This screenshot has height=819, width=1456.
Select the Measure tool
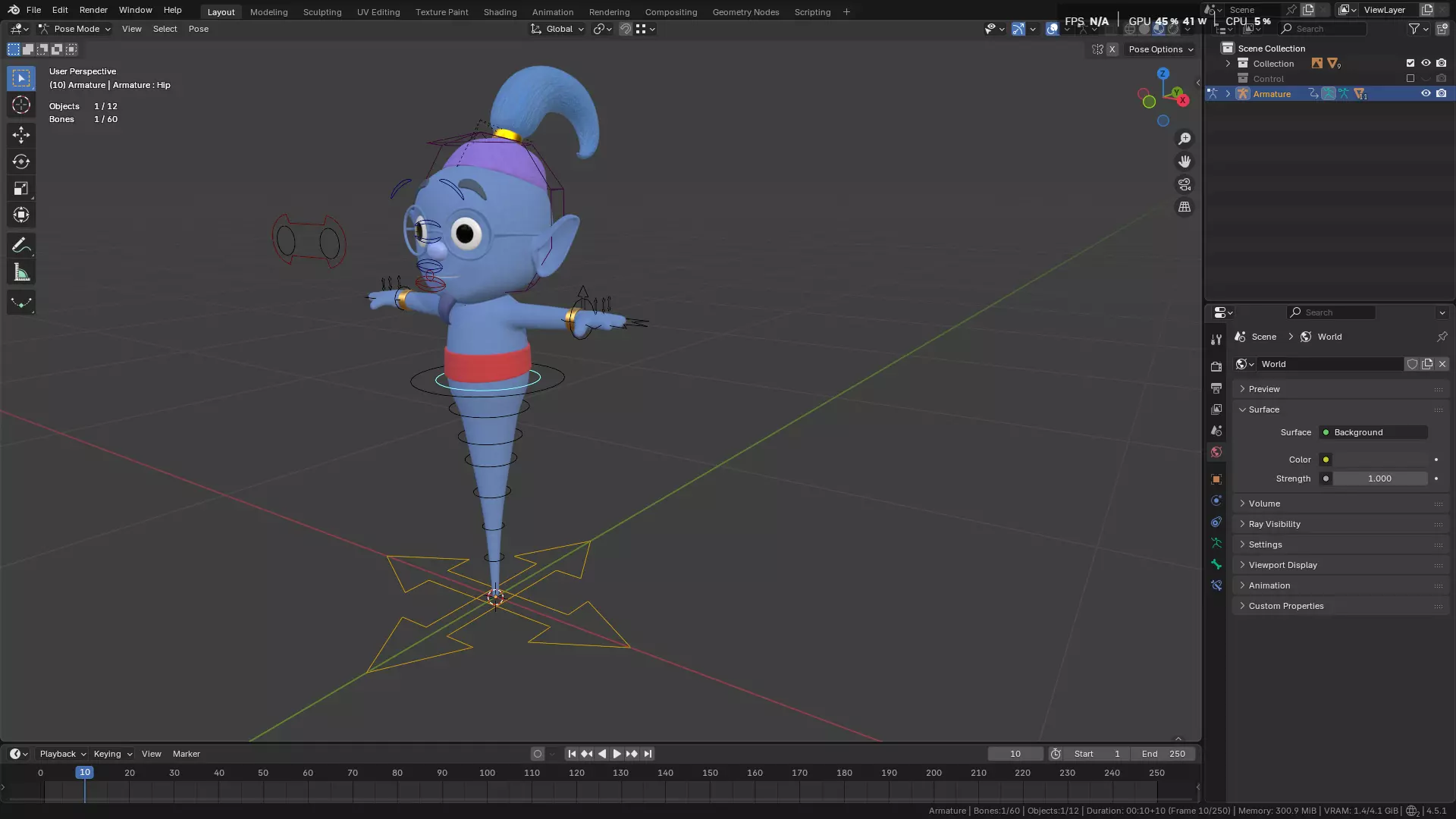click(21, 272)
